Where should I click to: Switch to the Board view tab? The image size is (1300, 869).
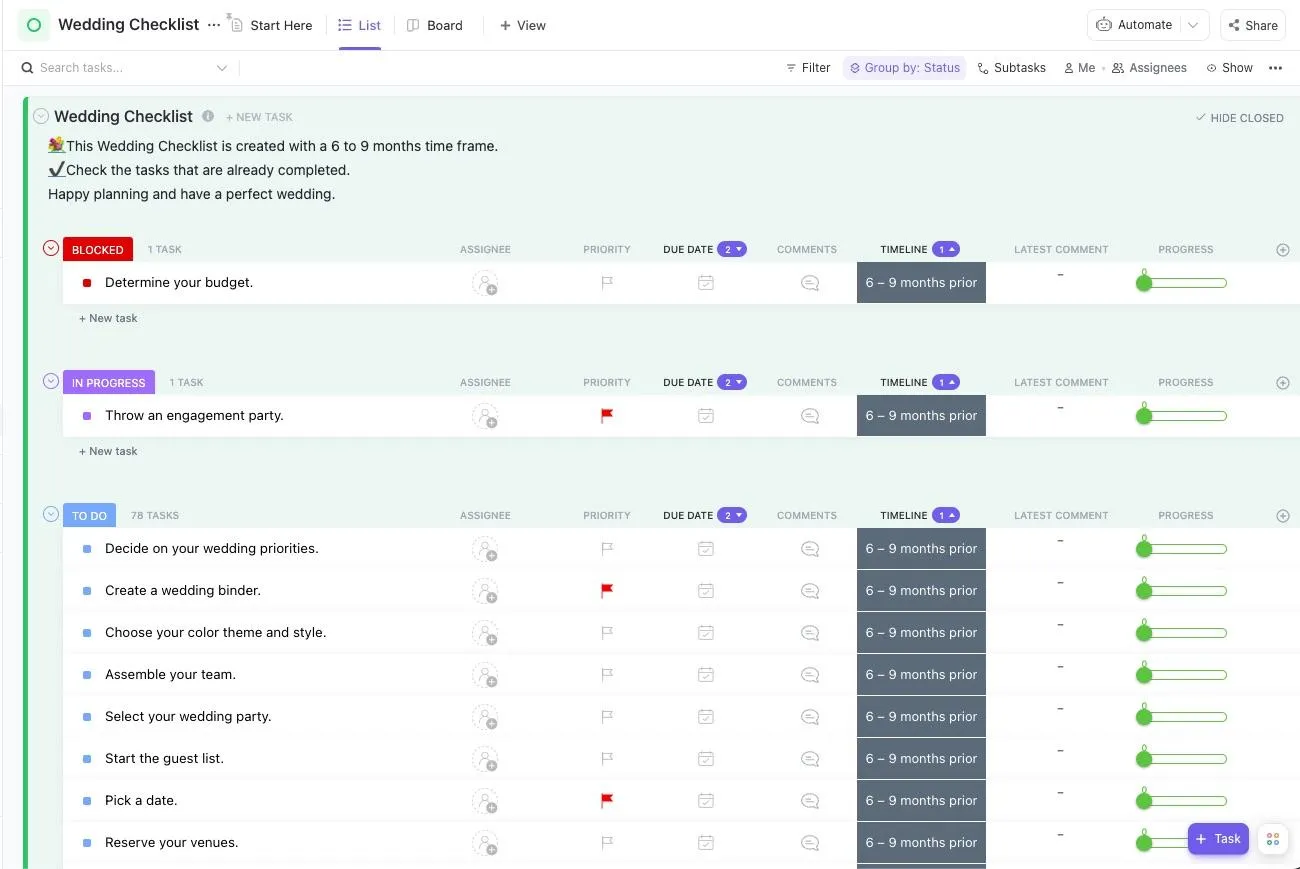435,25
